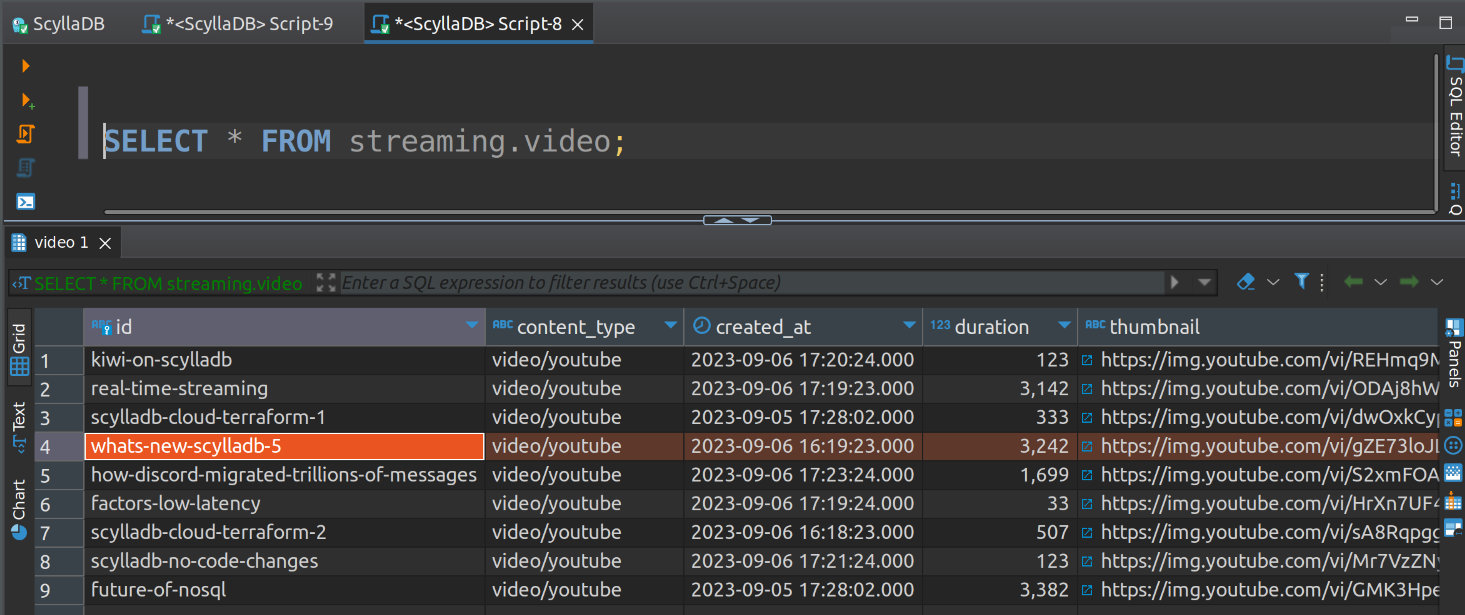Apply filter with the gray play arrow
Screen dimensions: 1465x615
(1175, 283)
